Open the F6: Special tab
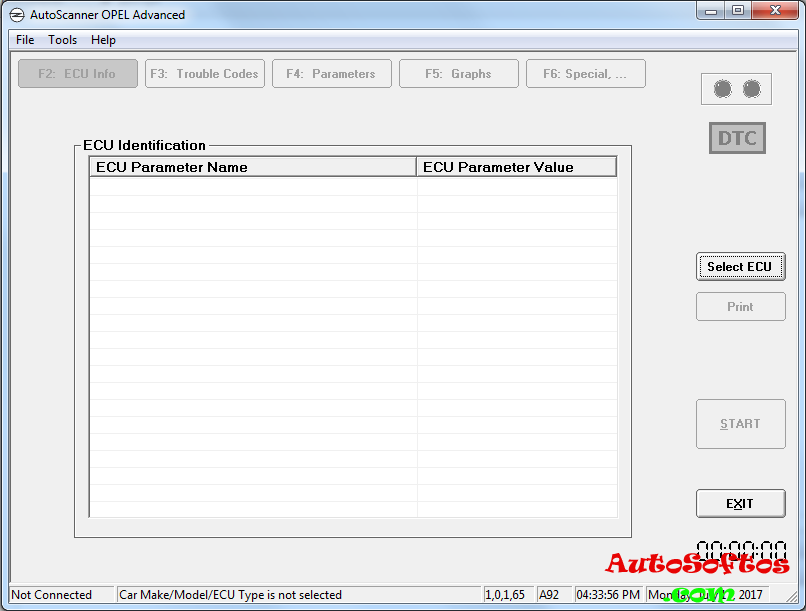The image size is (806, 611). [585, 73]
